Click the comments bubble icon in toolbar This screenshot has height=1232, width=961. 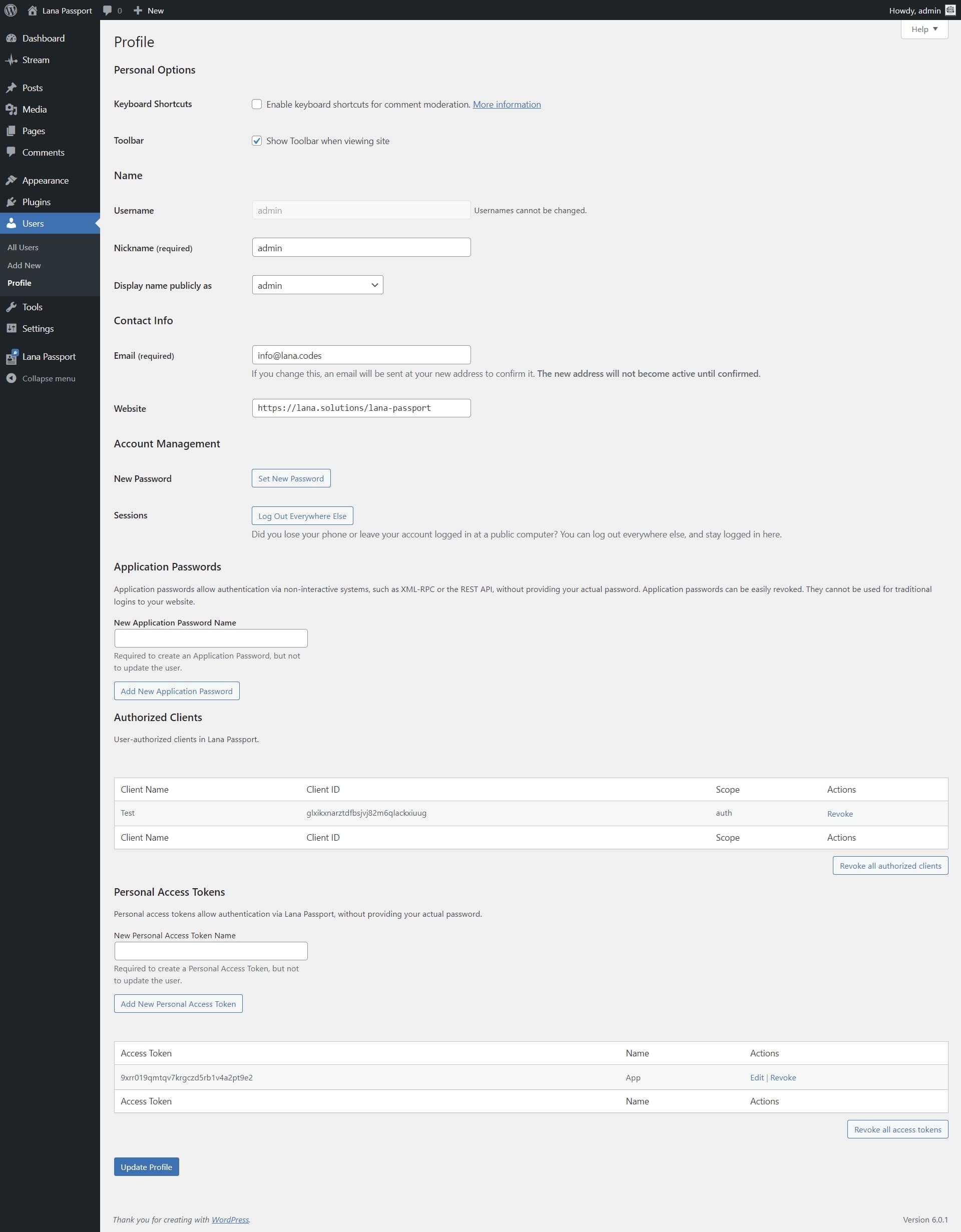(x=107, y=10)
